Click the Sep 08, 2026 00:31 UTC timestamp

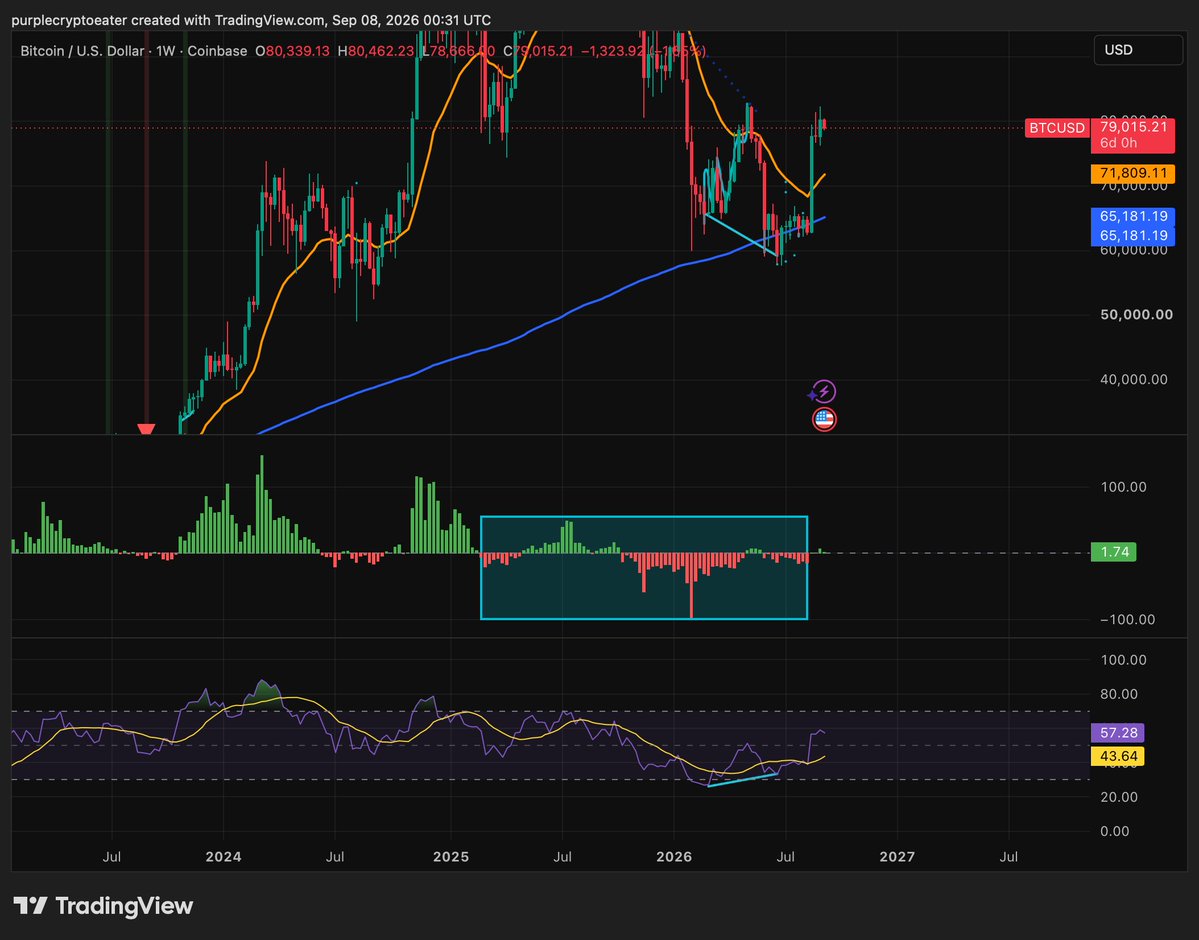(x=411, y=20)
